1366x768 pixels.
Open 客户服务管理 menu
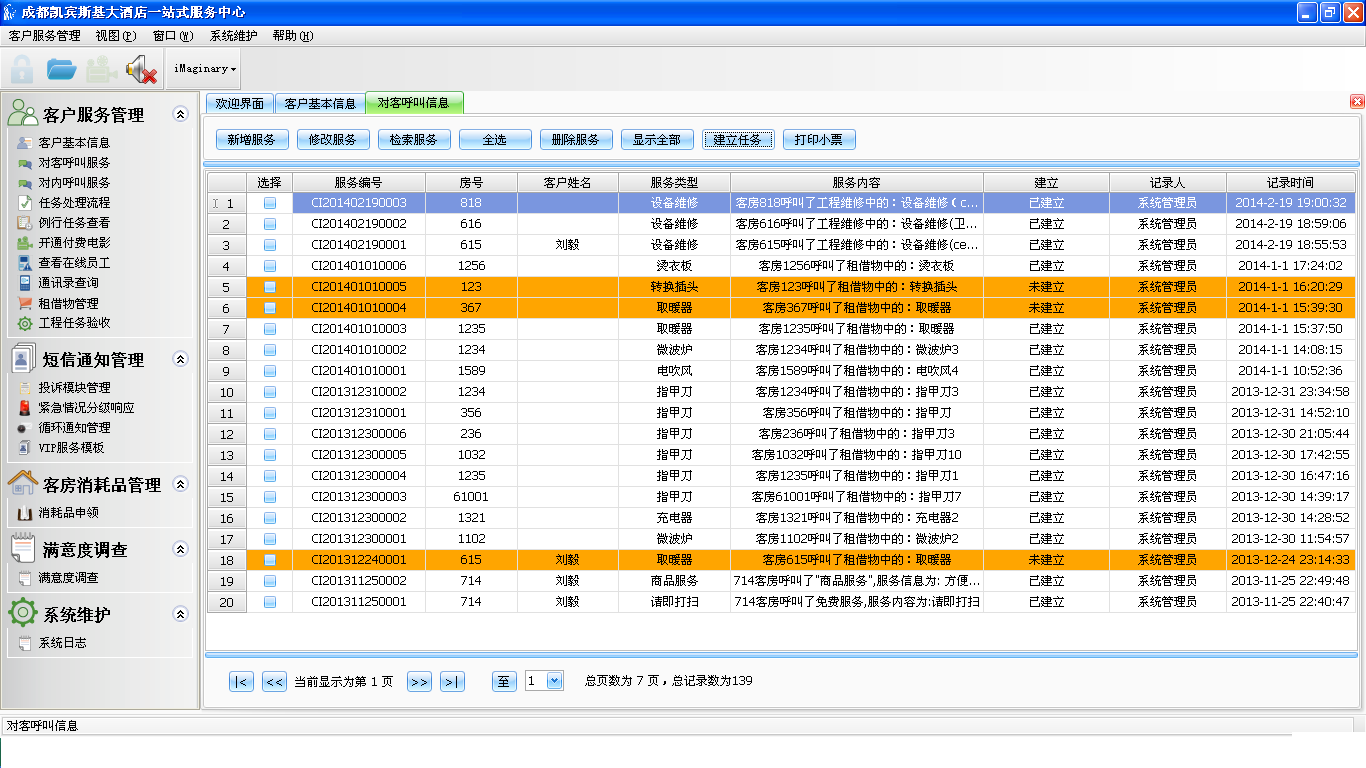pos(45,36)
